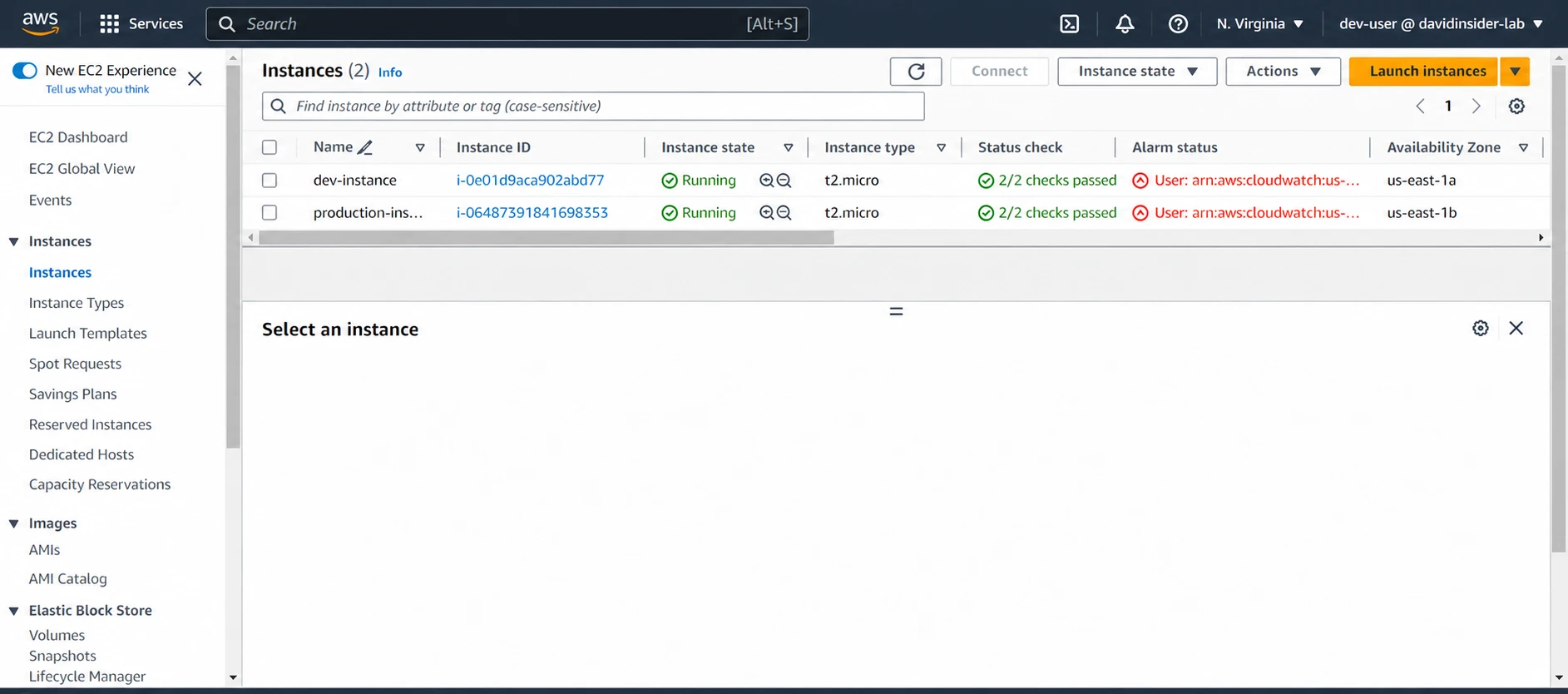Select the dev-instance checkbox
Screen dimensions: 1568x694
(x=270, y=181)
